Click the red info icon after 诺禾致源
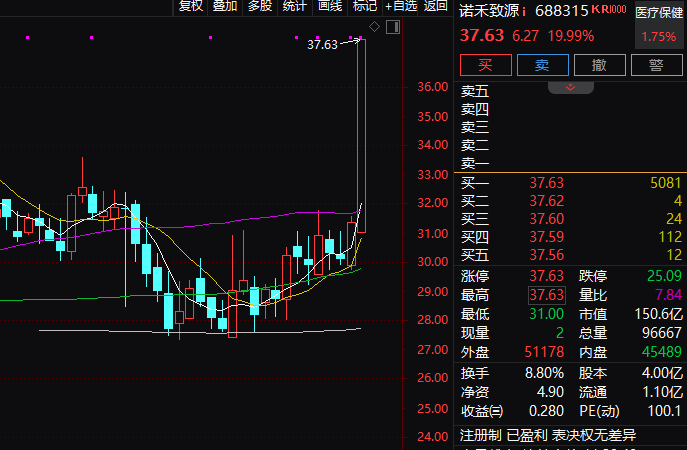Viewport: 687px width, 450px height. pyautogui.click(x=524, y=11)
